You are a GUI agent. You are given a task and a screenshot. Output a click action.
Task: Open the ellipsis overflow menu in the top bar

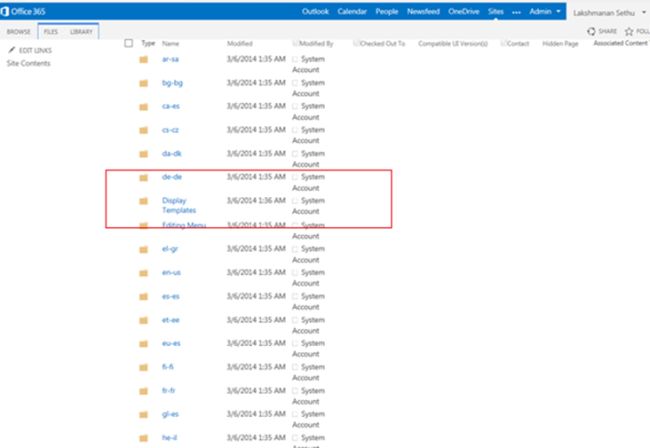click(516, 11)
